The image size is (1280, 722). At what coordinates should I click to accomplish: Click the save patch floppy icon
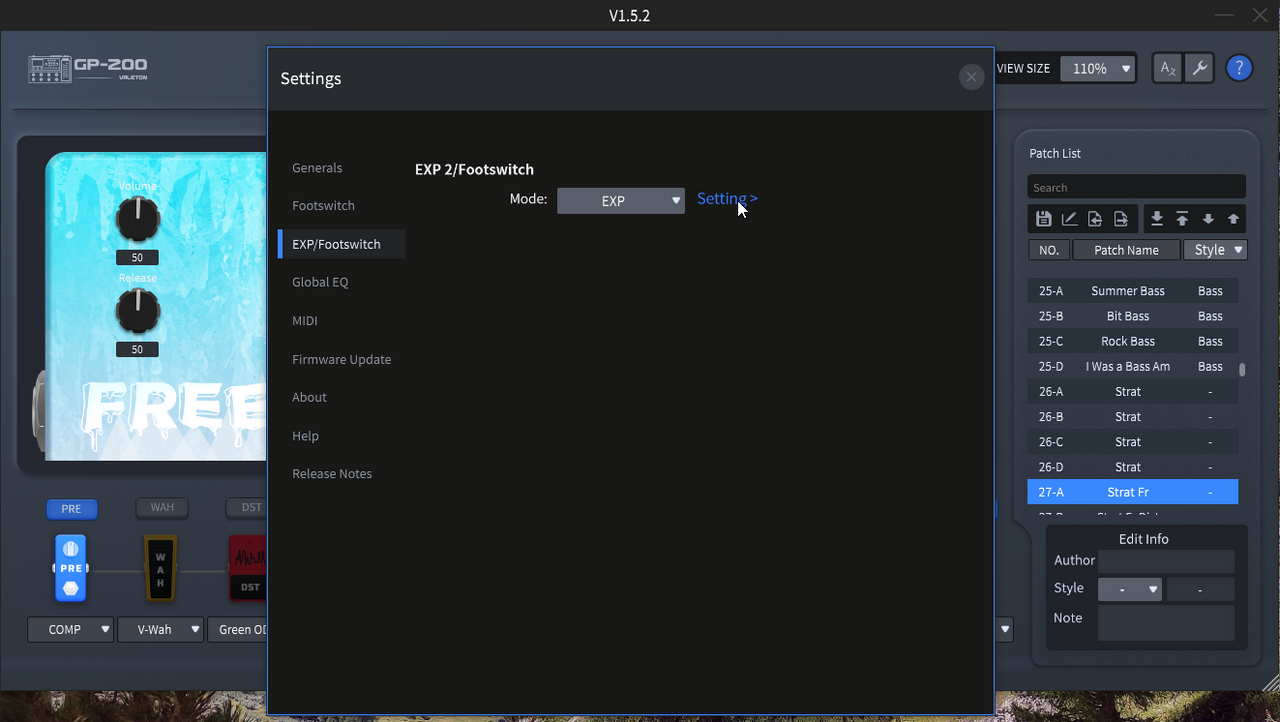(1043, 219)
